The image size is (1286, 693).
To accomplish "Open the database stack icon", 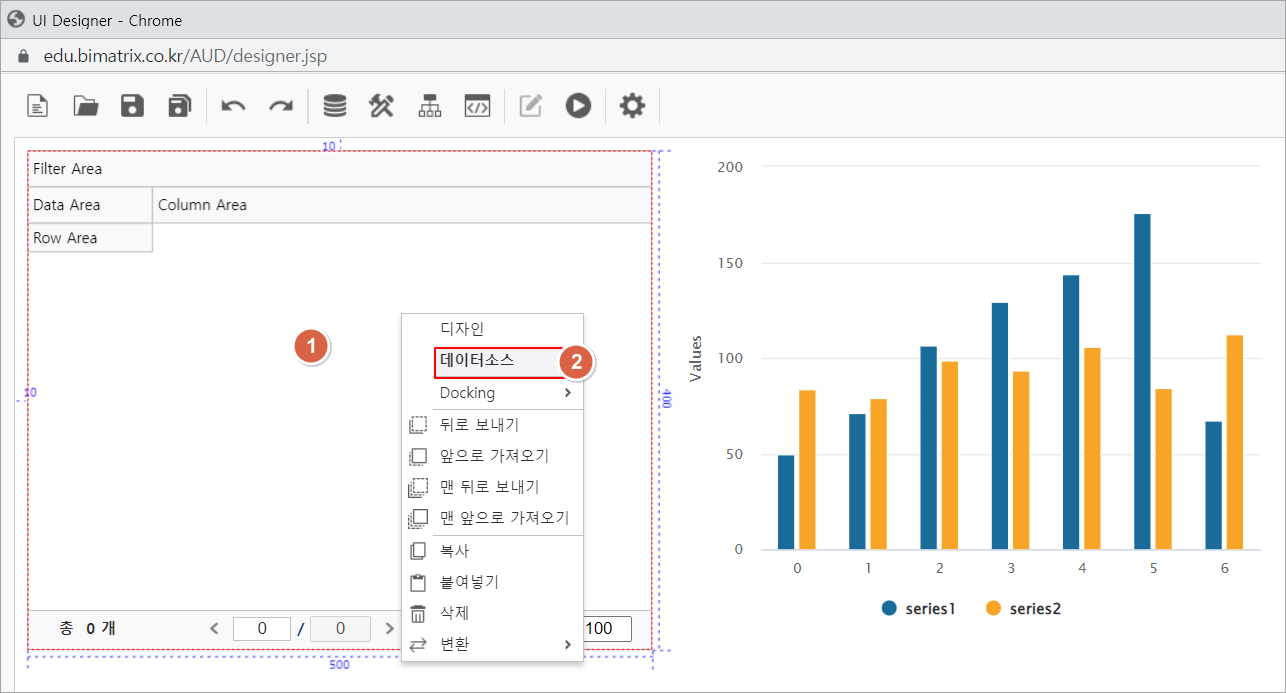I will tap(335, 105).
